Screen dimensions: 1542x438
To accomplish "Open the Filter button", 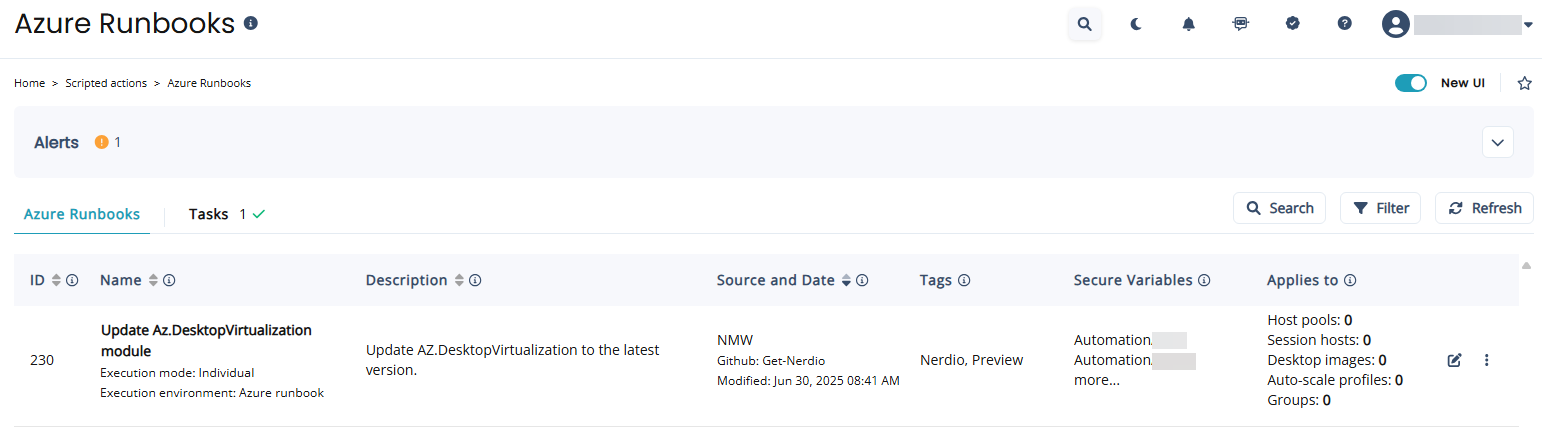I will point(1380,208).
